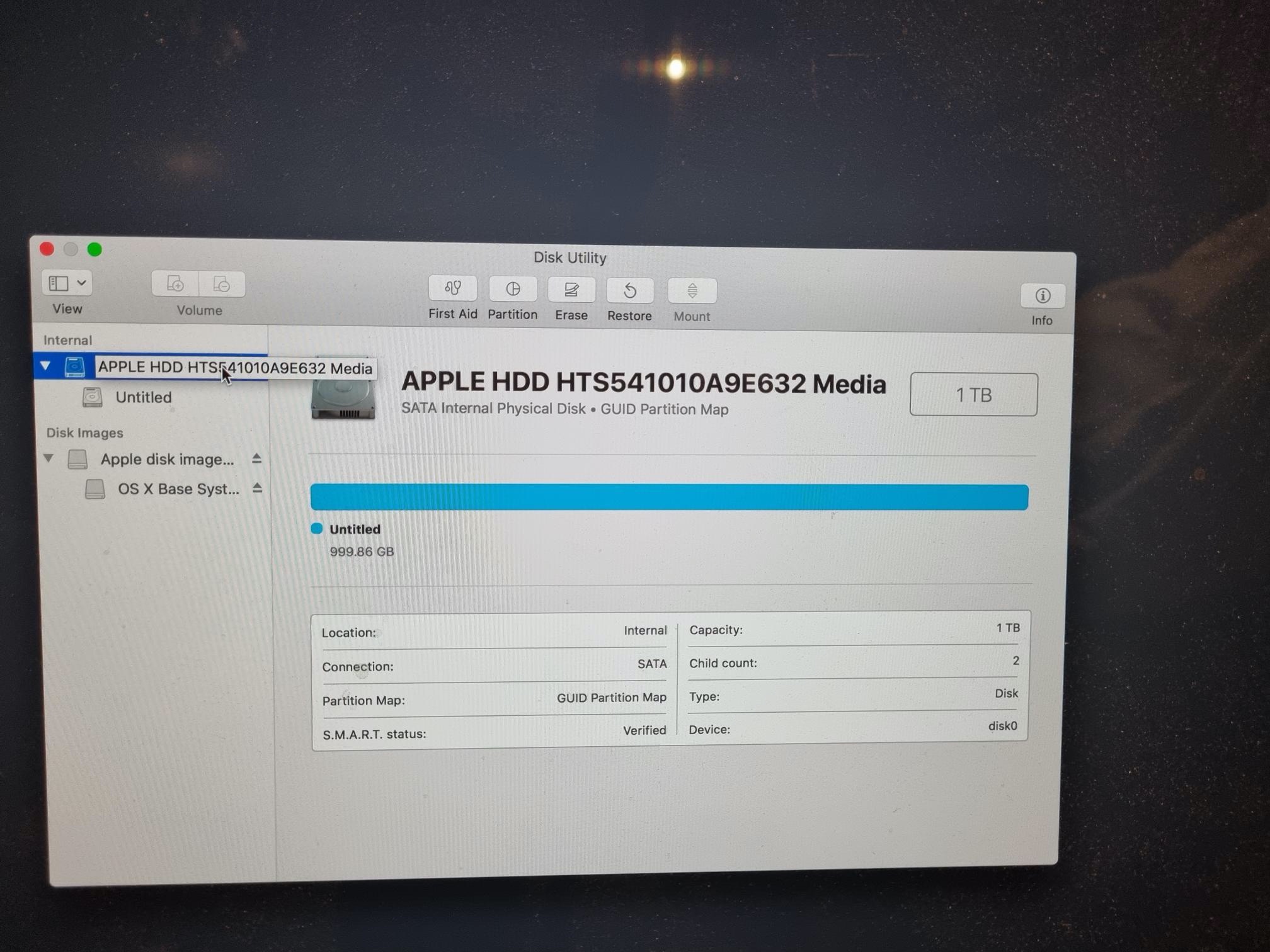This screenshot has height=952, width=1270.
Task: Click the Mount toolbar icon
Action: coord(692,292)
